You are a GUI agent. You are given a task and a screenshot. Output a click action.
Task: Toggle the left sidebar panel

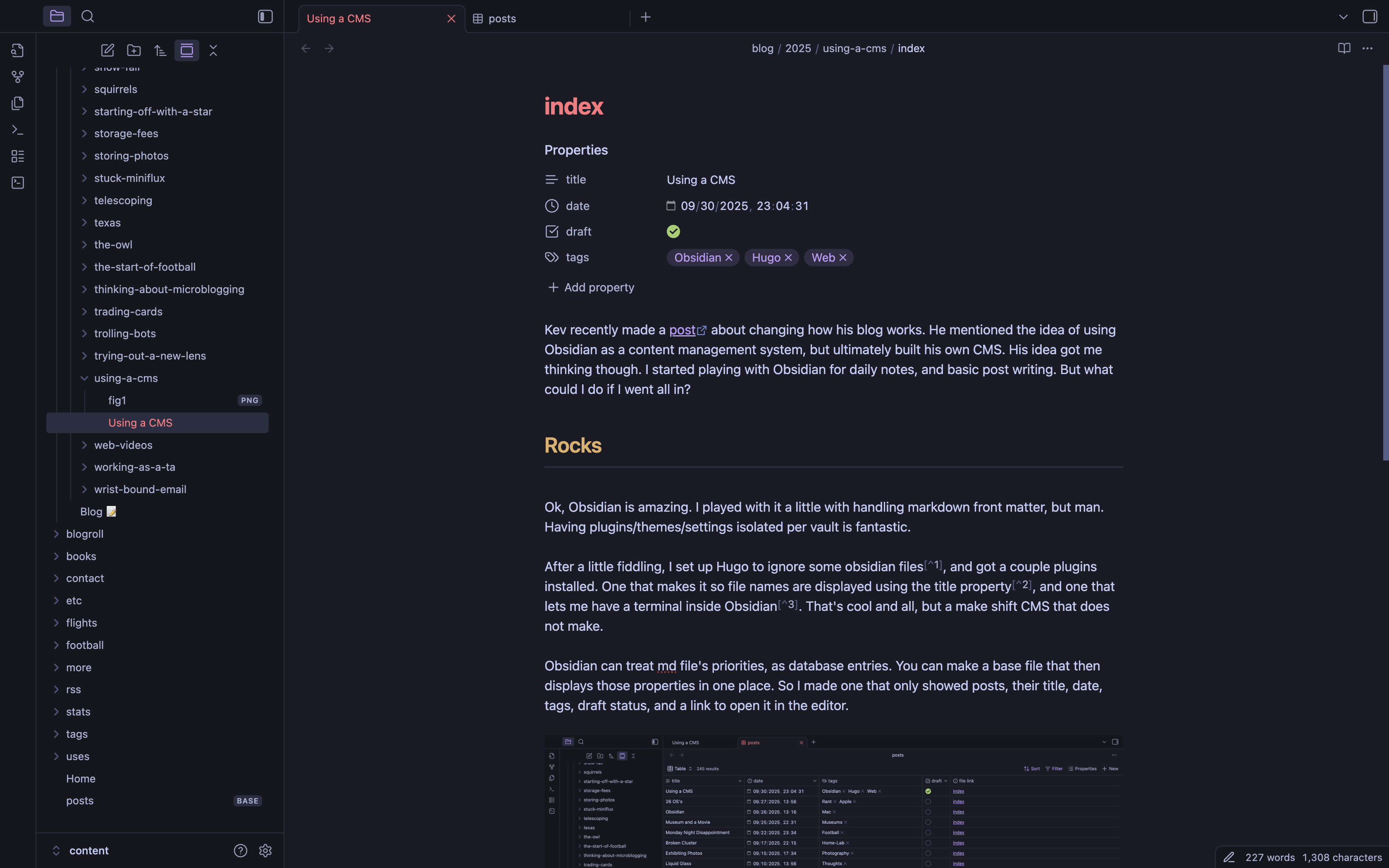[x=265, y=17]
